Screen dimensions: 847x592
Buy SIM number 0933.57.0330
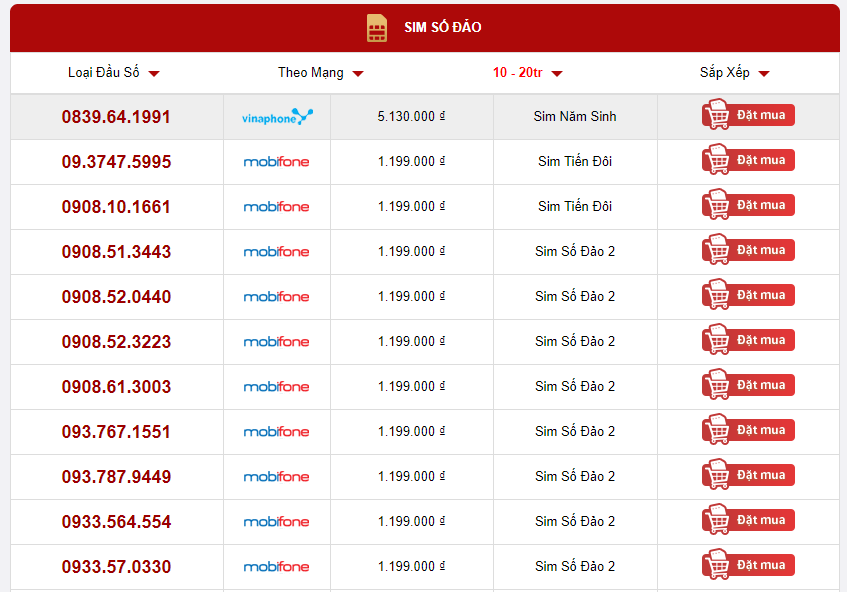[x=748, y=564]
